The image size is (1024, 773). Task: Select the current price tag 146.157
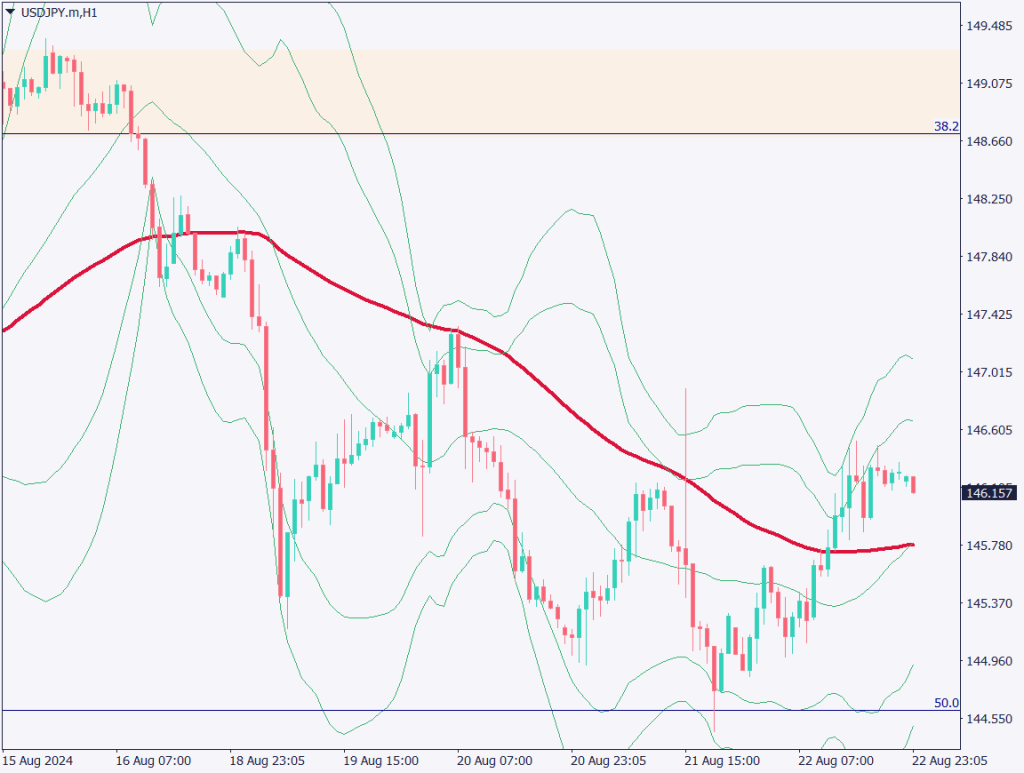pyautogui.click(x=986, y=493)
